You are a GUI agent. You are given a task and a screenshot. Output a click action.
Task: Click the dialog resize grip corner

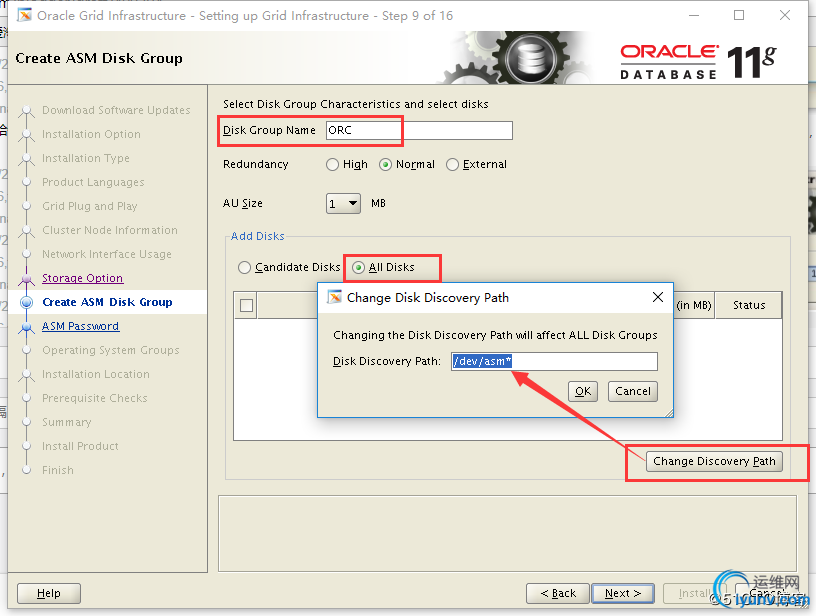point(669,413)
